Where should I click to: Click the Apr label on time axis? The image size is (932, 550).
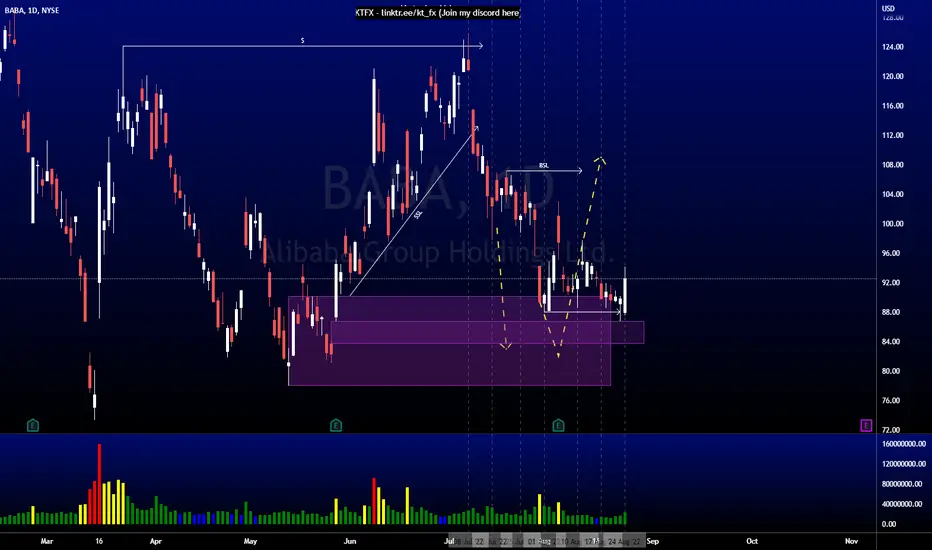[x=156, y=541]
